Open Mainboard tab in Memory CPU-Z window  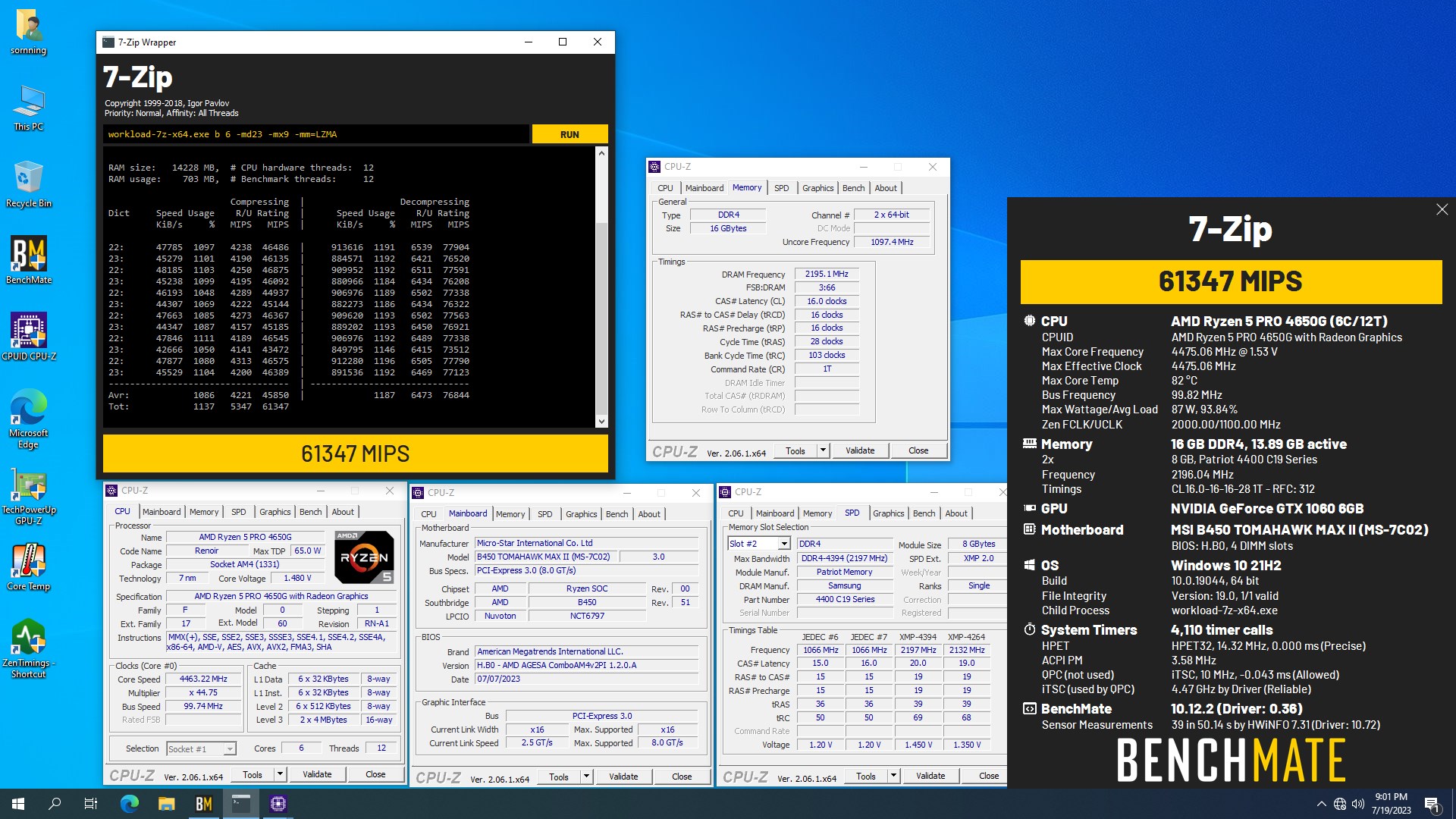[x=704, y=188]
